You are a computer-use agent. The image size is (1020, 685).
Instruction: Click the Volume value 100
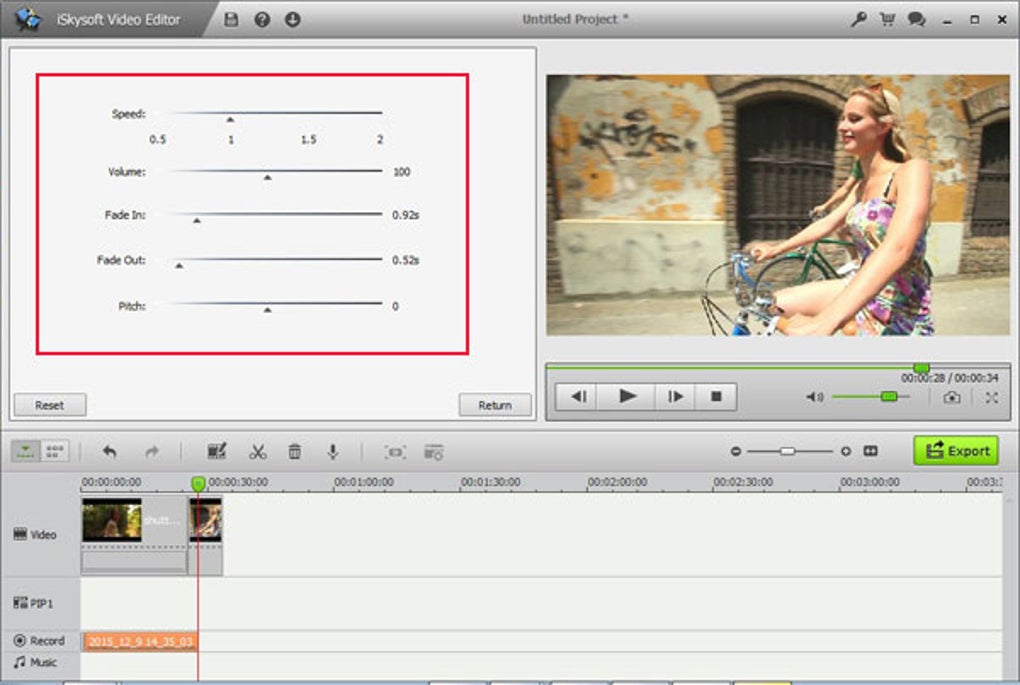[x=401, y=172]
